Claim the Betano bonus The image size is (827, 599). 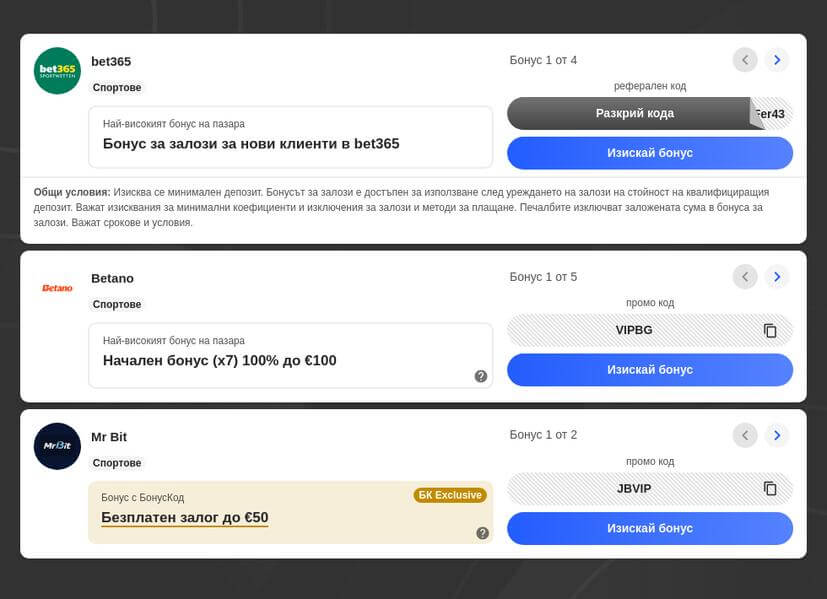click(x=650, y=370)
